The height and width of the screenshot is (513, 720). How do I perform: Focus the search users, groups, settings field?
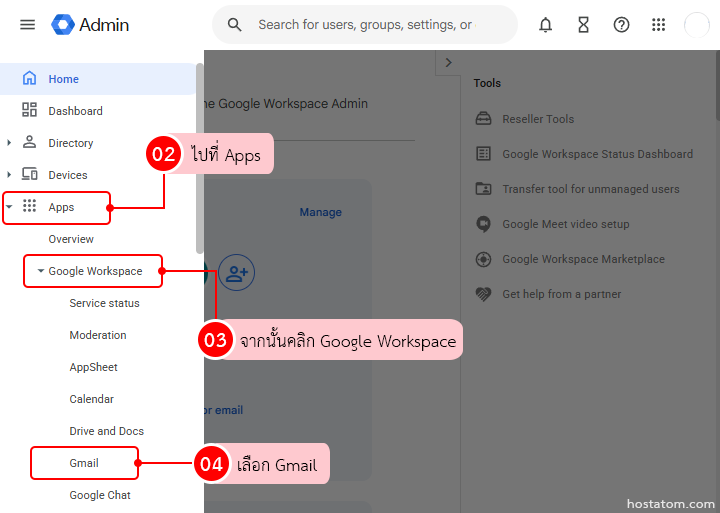(366, 25)
